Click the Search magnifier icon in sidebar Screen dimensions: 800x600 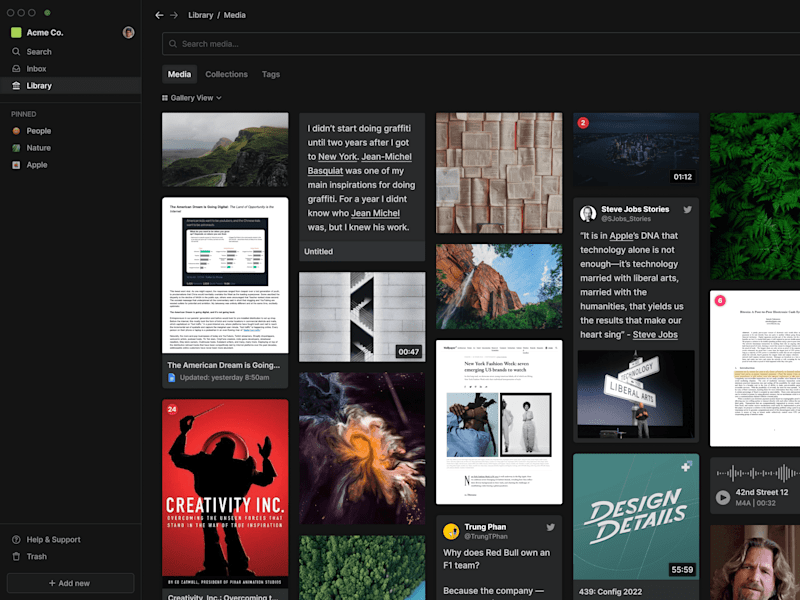pos(16,52)
